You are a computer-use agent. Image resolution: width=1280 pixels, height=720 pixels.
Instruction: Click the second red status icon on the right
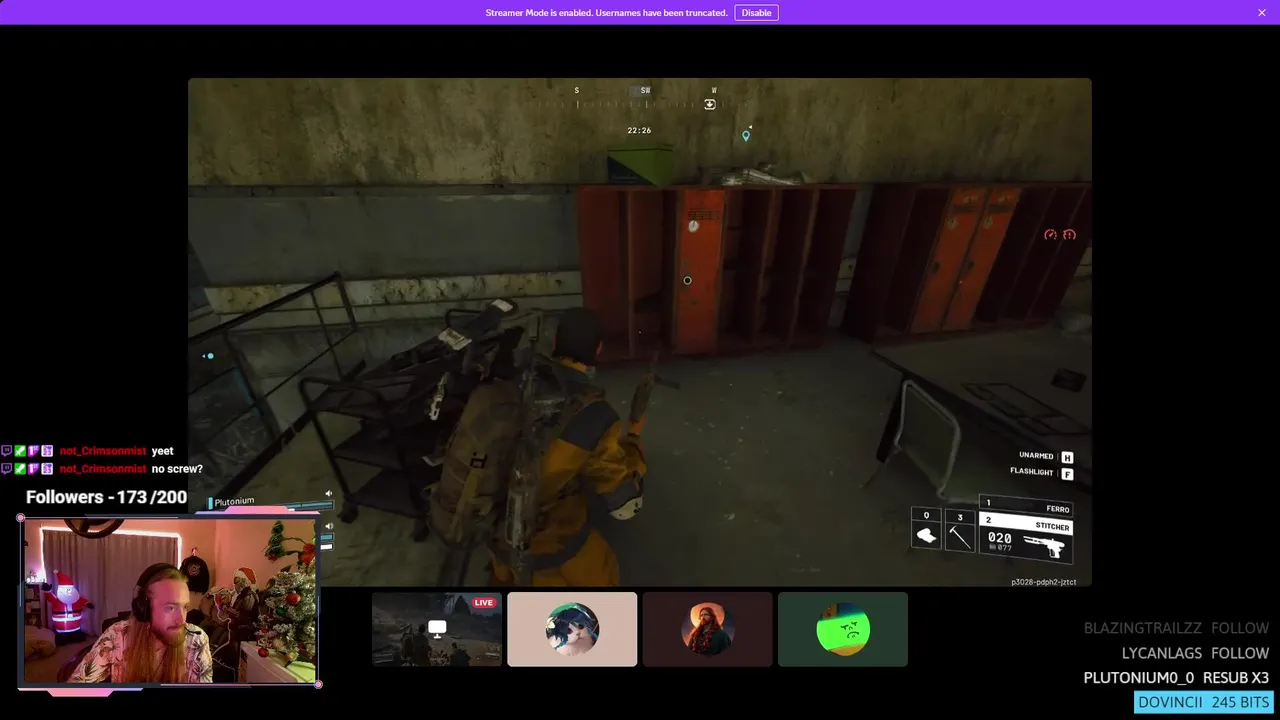pyautogui.click(x=1069, y=234)
